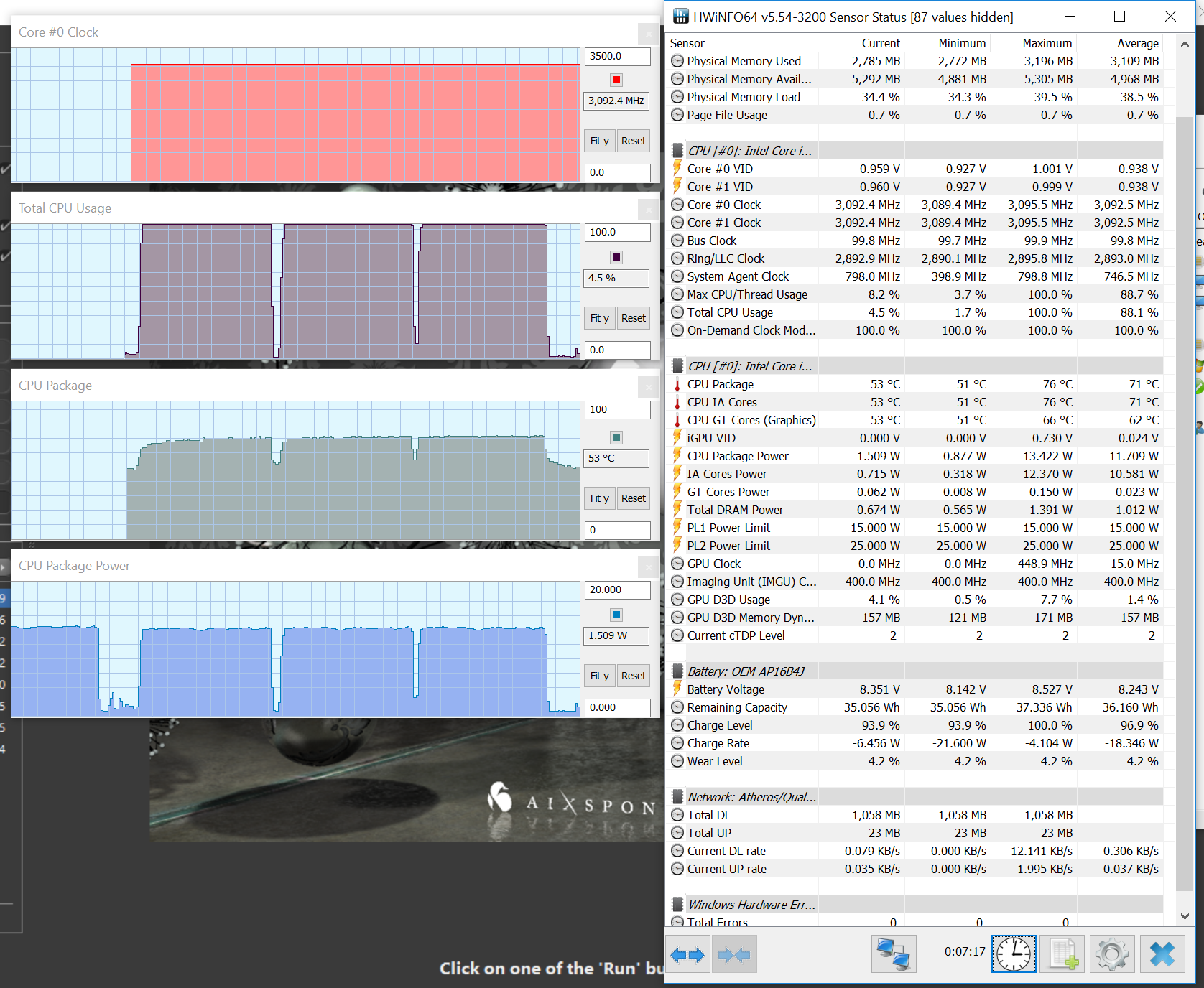This screenshot has height=988, width=1204.
Task: Click the Core #0 VID lightning icon
Action: tap(677, 169)
